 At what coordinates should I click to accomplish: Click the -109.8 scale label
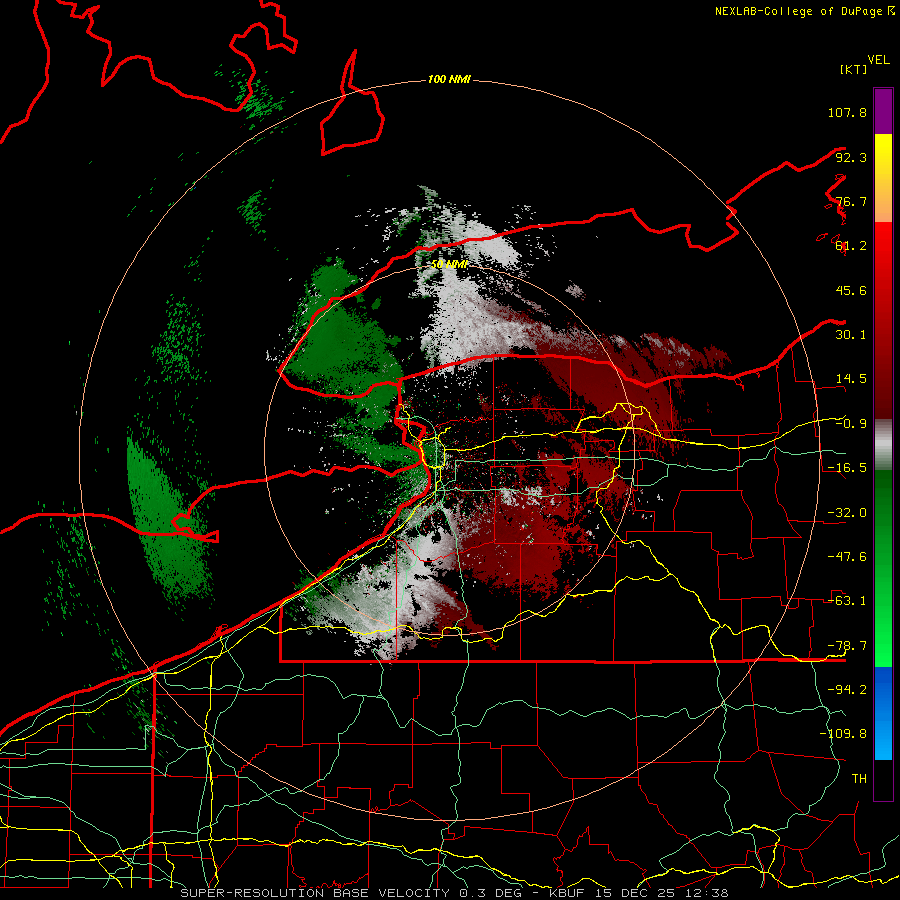point(843,734)
